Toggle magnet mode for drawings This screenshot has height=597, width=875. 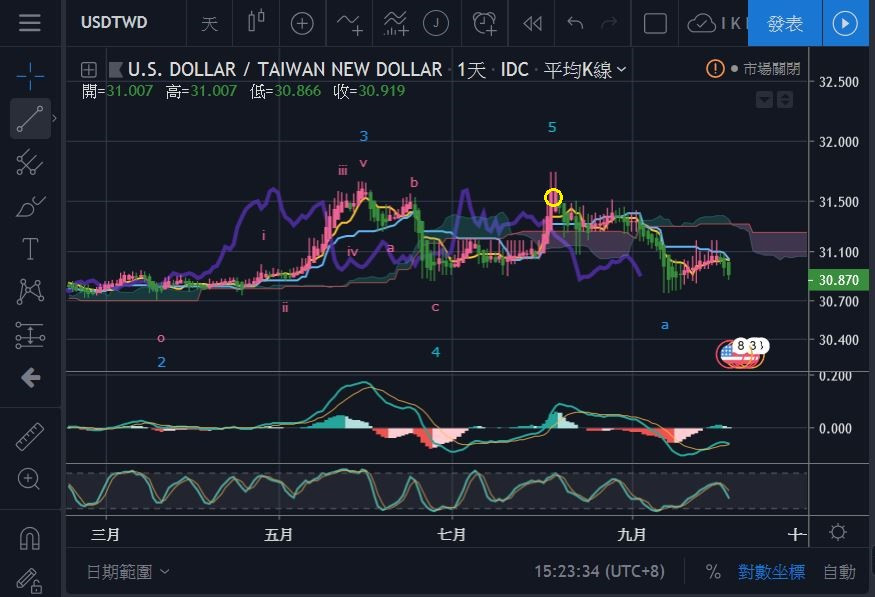click(30, 537)
